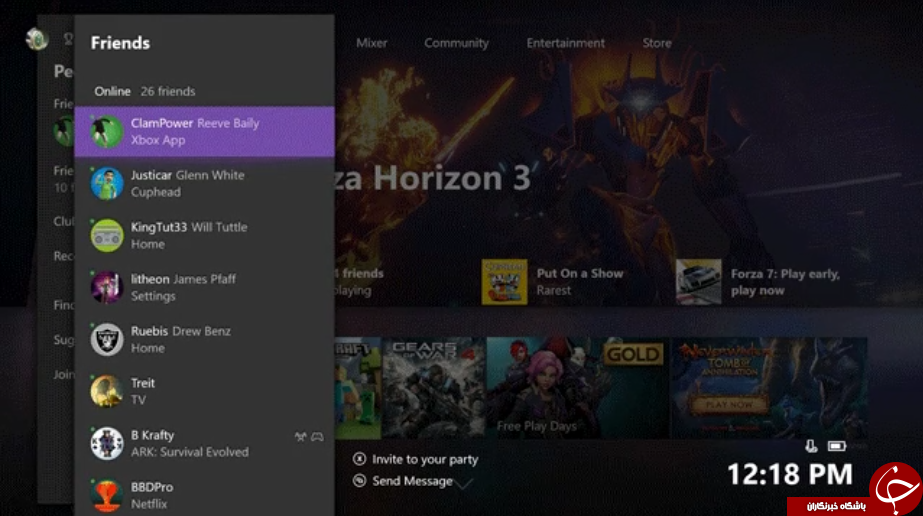
Task: Click Justicar's green avatar icon
Action: pyautogui.click(x=107, y=184)
